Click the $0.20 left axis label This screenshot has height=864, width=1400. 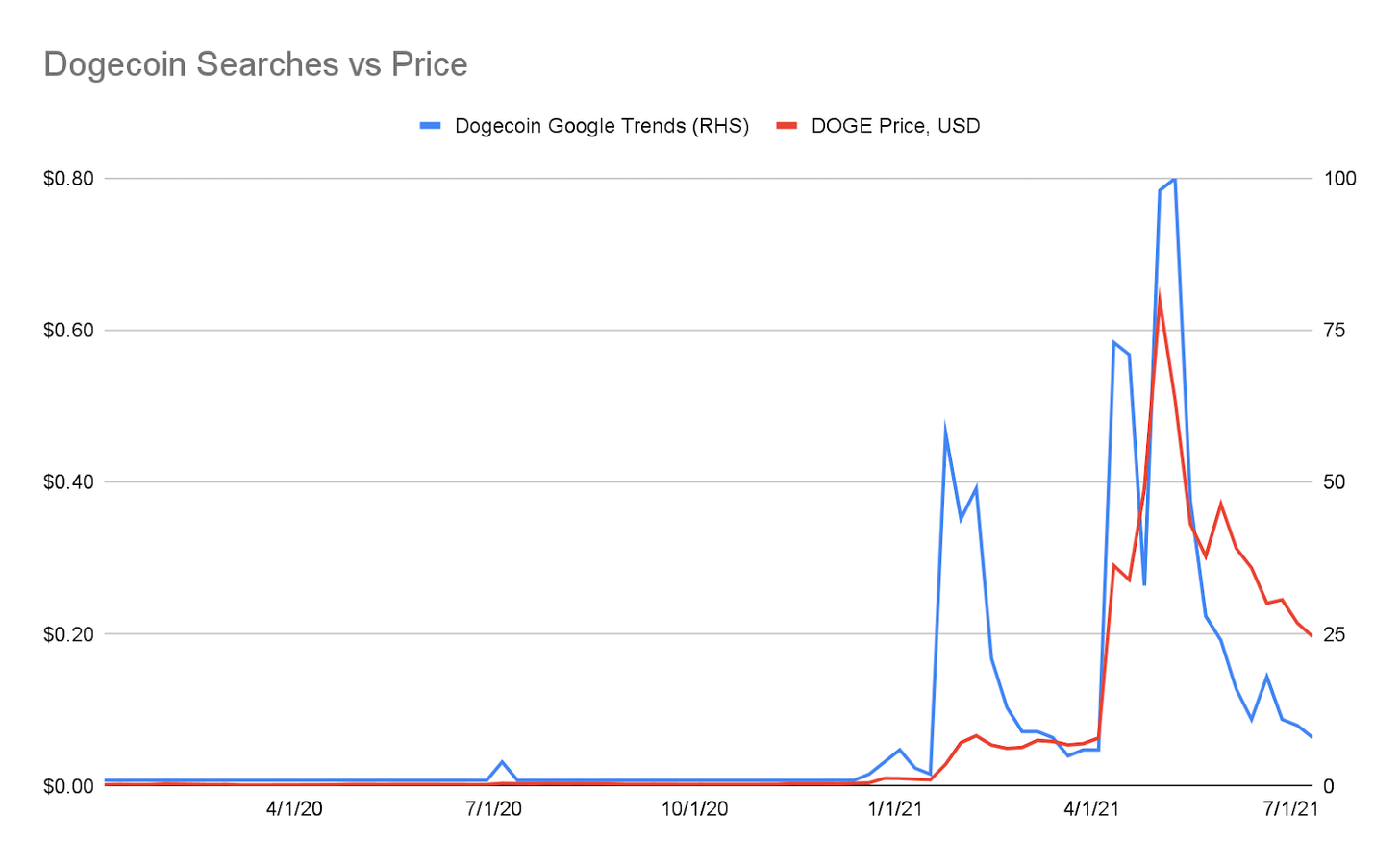(x=67, y=634)
